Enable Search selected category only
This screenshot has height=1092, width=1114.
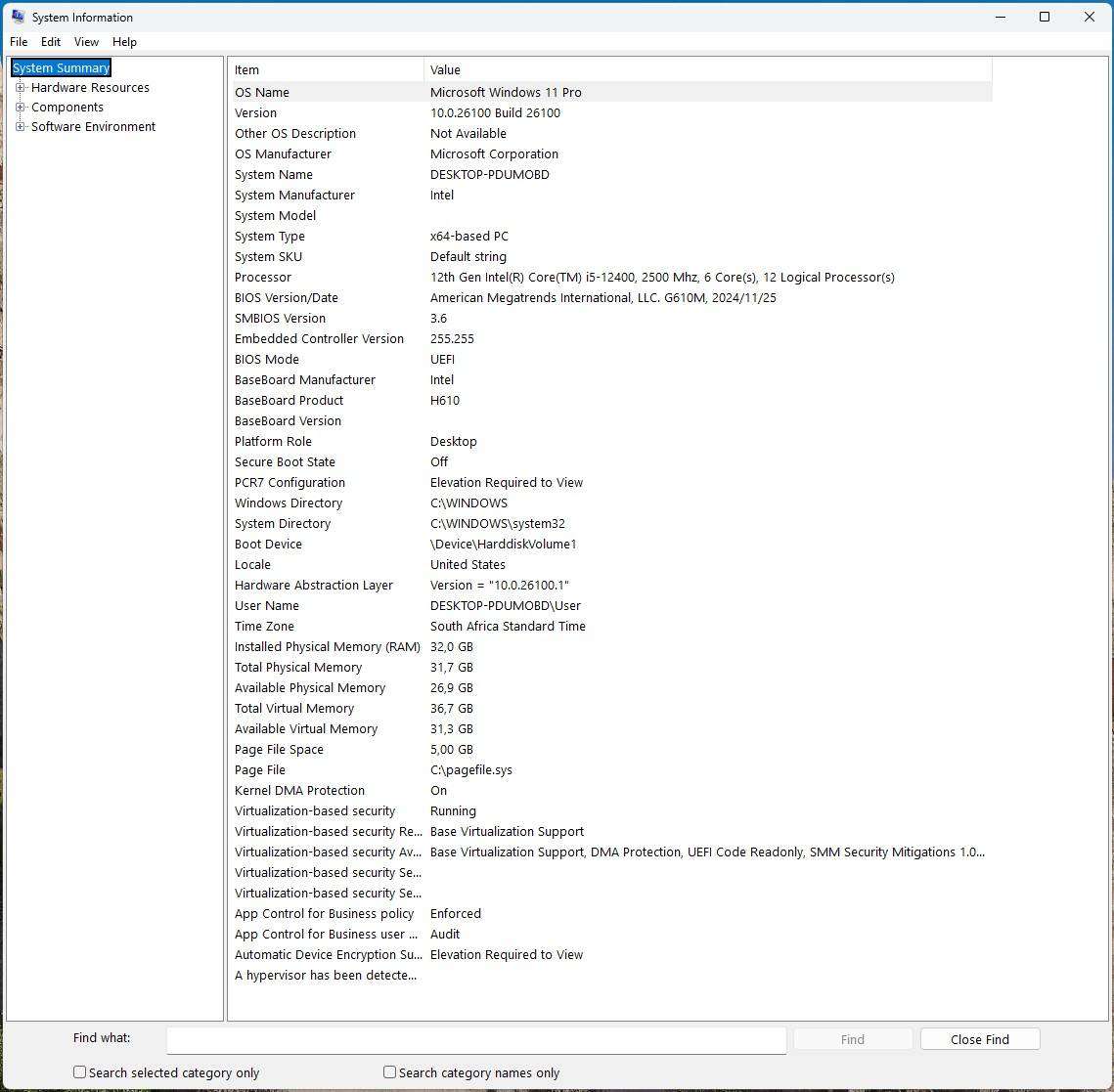click(x=79, y=1071)
